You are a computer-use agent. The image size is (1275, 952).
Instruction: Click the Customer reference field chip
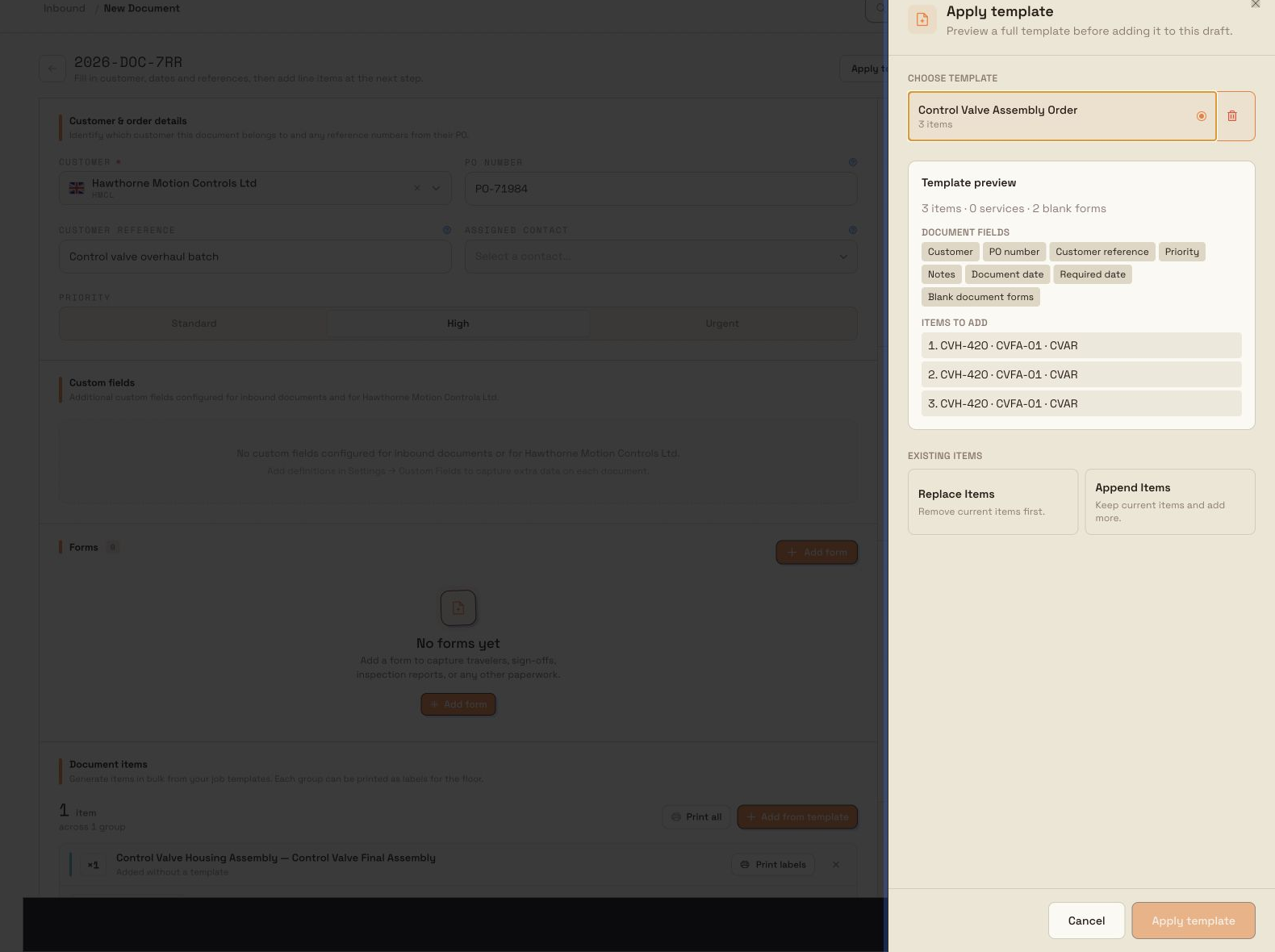pos(1102,252)
